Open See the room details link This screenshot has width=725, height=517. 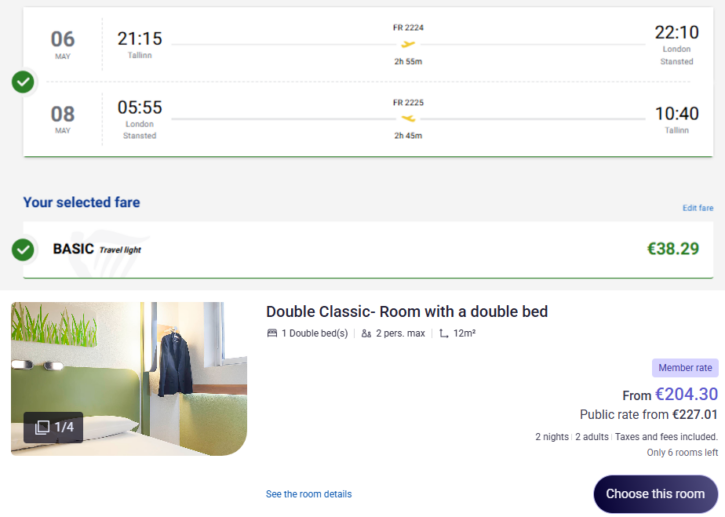click(x=308, y=494)
